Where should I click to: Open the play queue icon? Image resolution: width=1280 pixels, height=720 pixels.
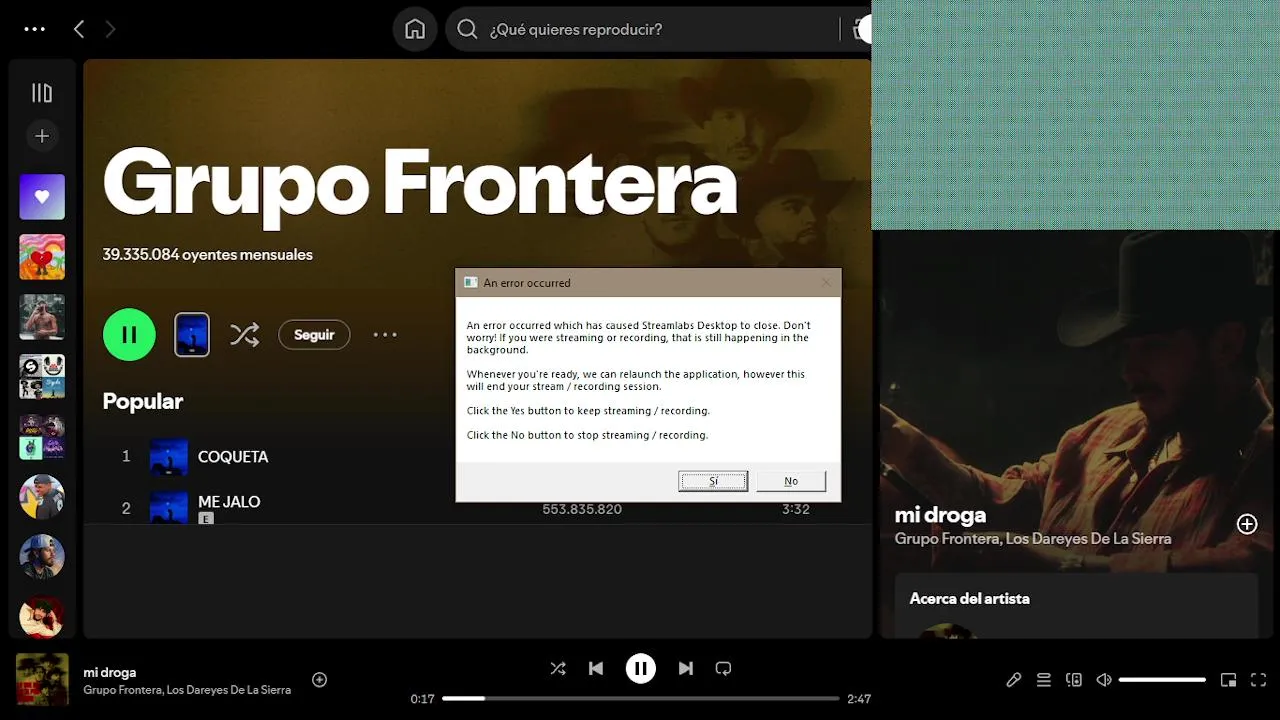(1044, 680)
